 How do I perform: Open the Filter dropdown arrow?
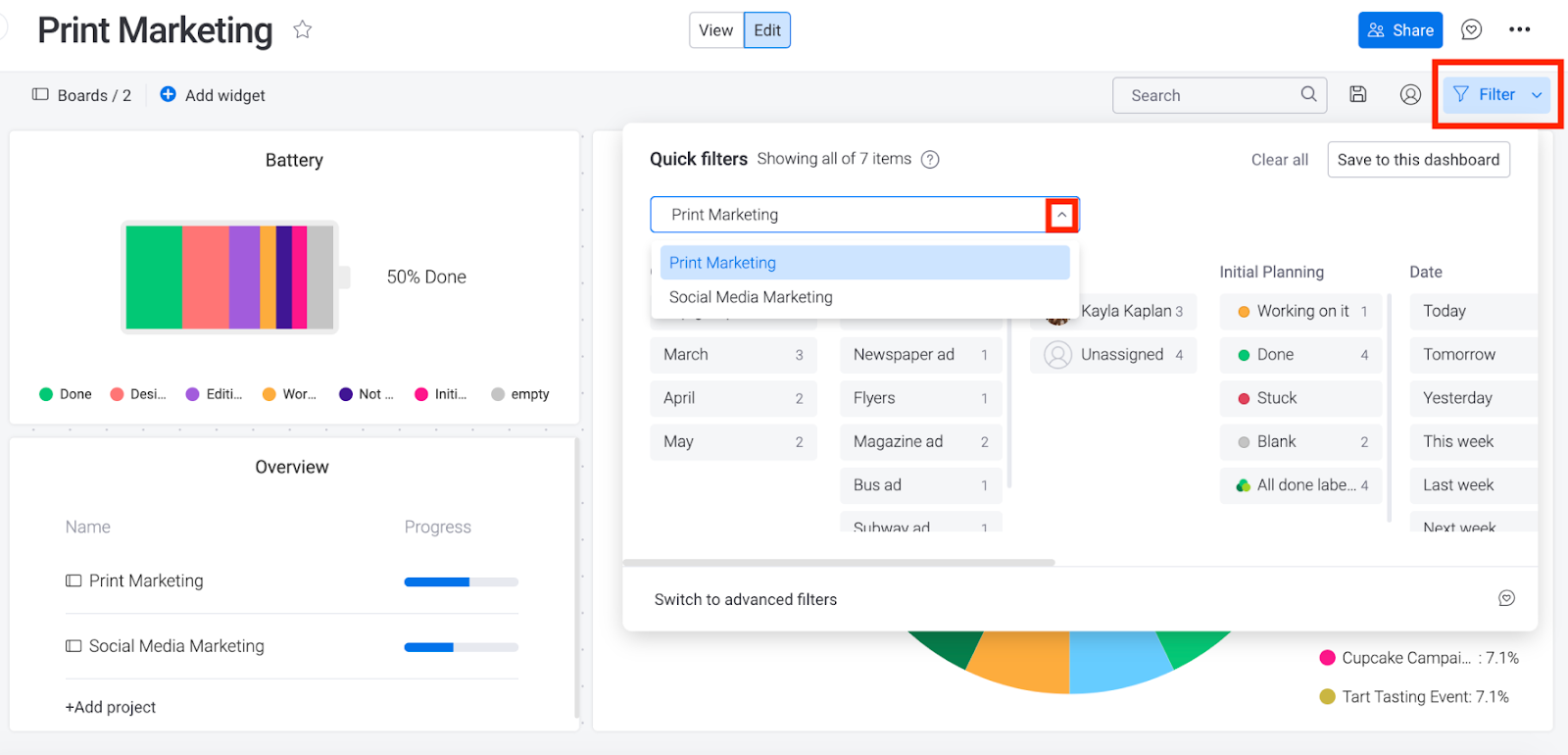coord(1537,95)
